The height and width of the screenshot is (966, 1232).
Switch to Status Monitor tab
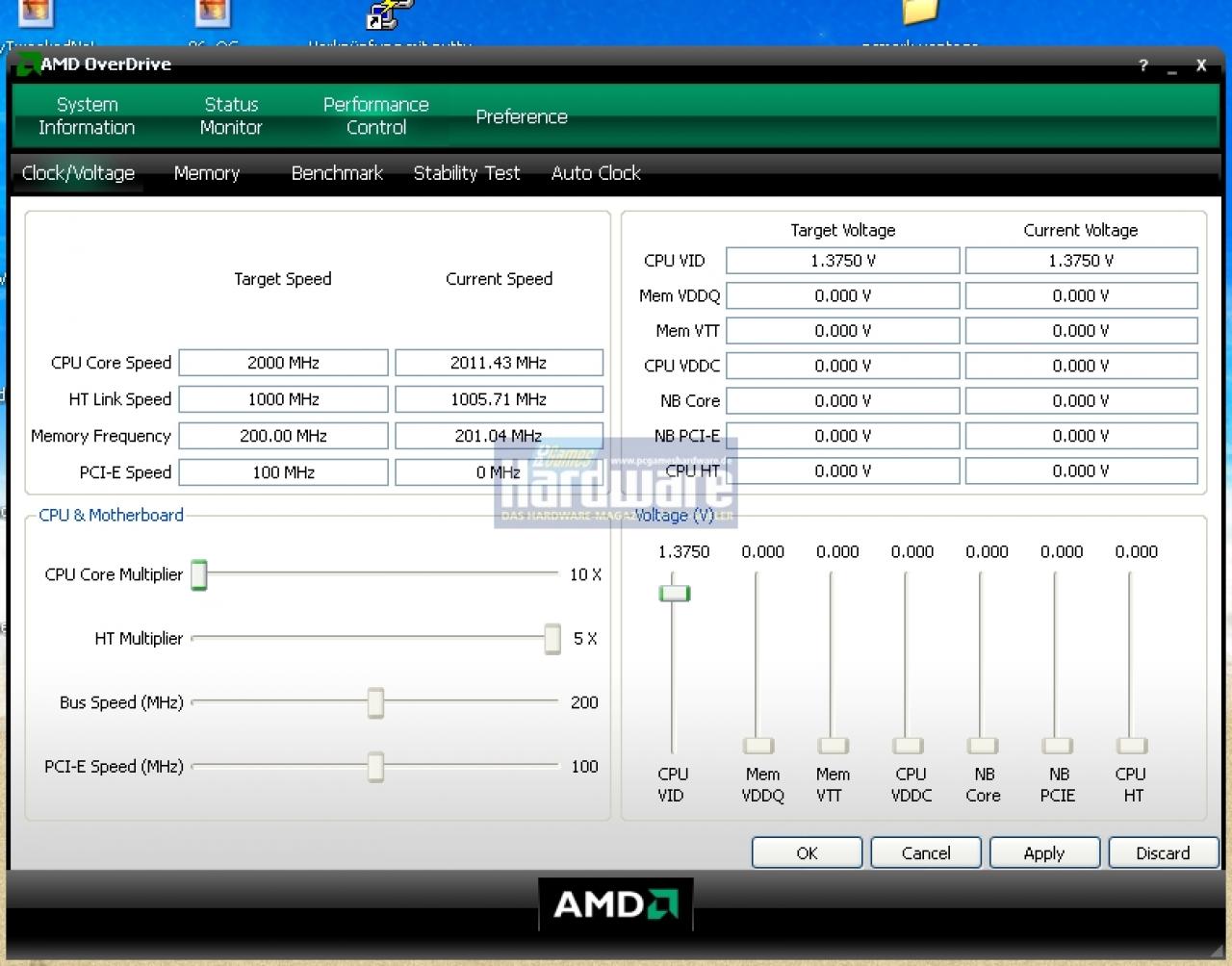(231, 115)
